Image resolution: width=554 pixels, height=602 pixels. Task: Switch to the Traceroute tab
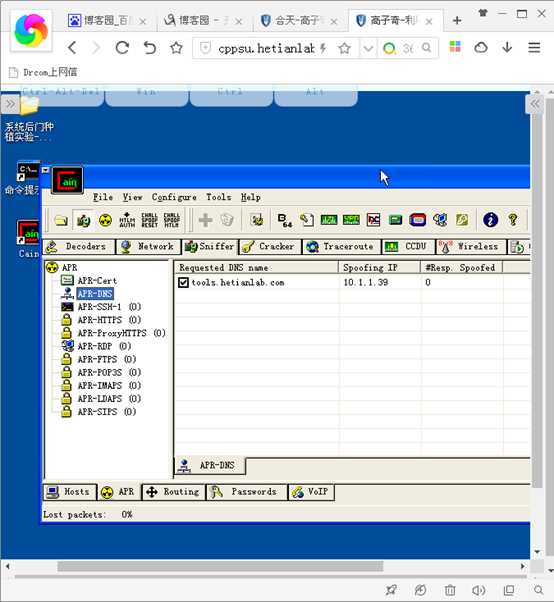(x=342, y=247)
